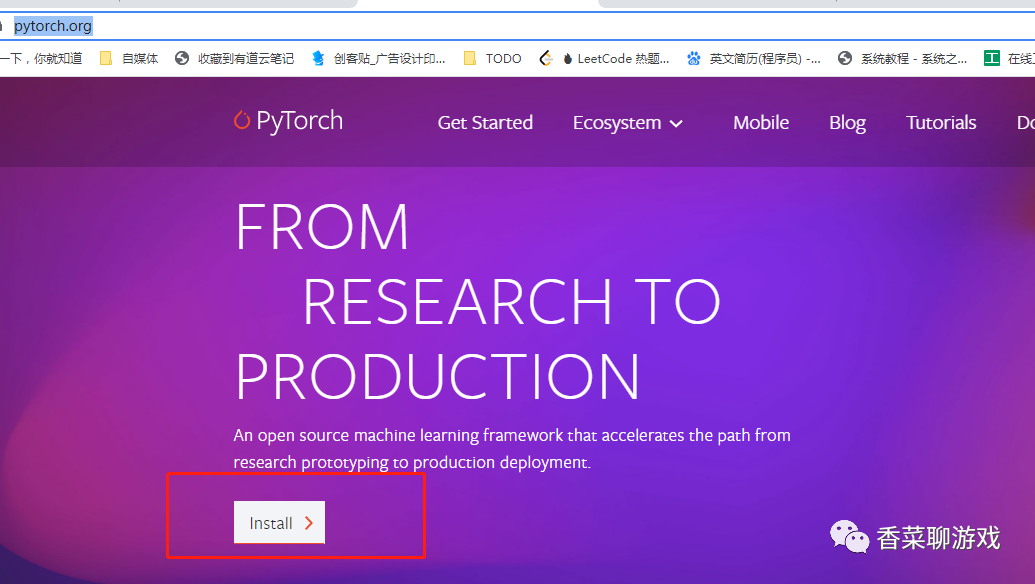Open the 英文简历(程序员) bookmark

753,59
